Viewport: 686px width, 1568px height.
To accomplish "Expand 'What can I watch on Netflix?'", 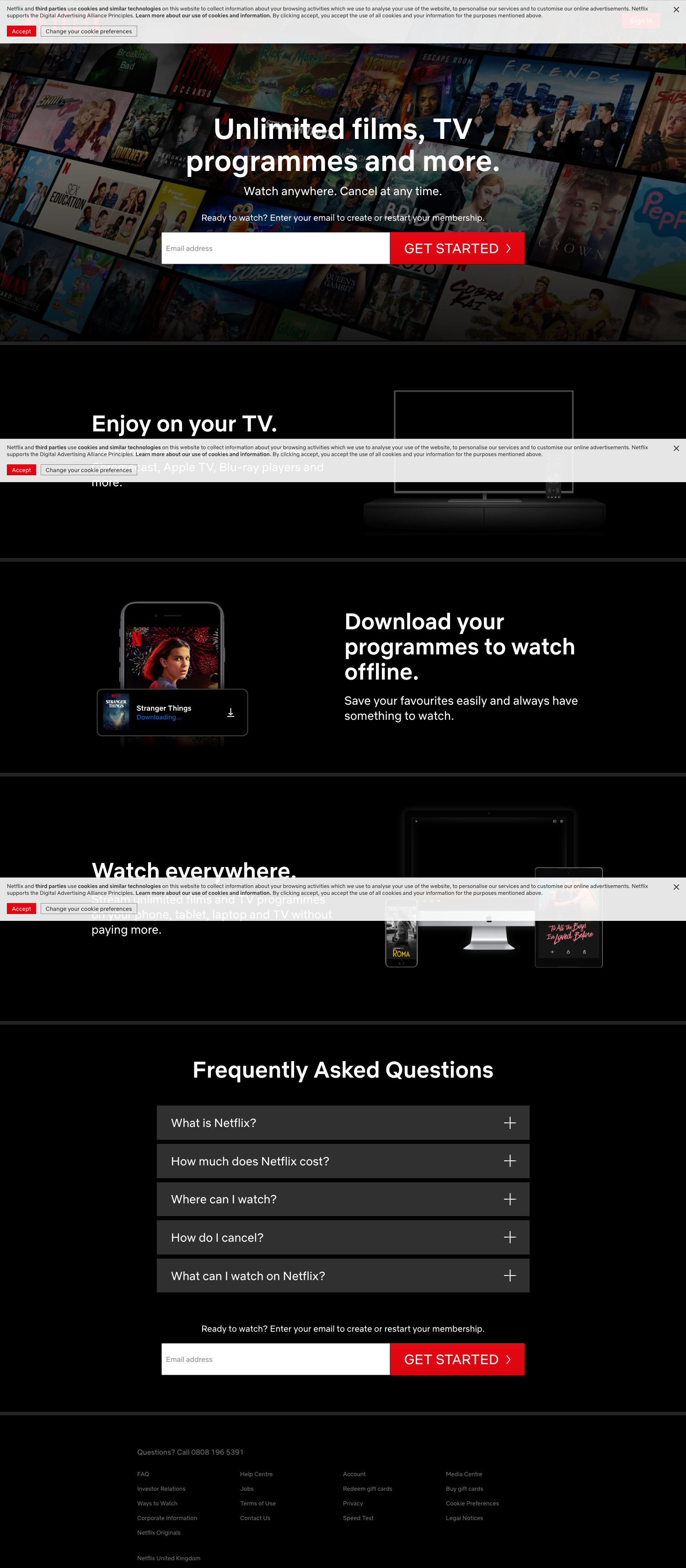I will (x=343, y=1276).
